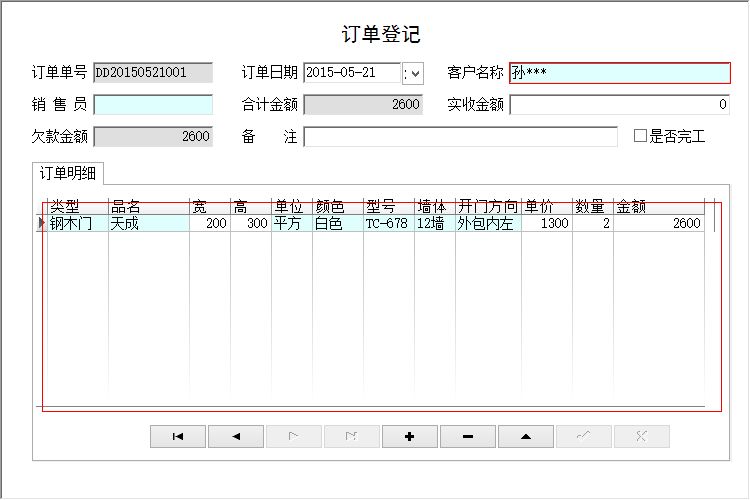This screenshot has height=500, width=750.
Task: Jump to last record in navigator
Action: click(351, 436)
